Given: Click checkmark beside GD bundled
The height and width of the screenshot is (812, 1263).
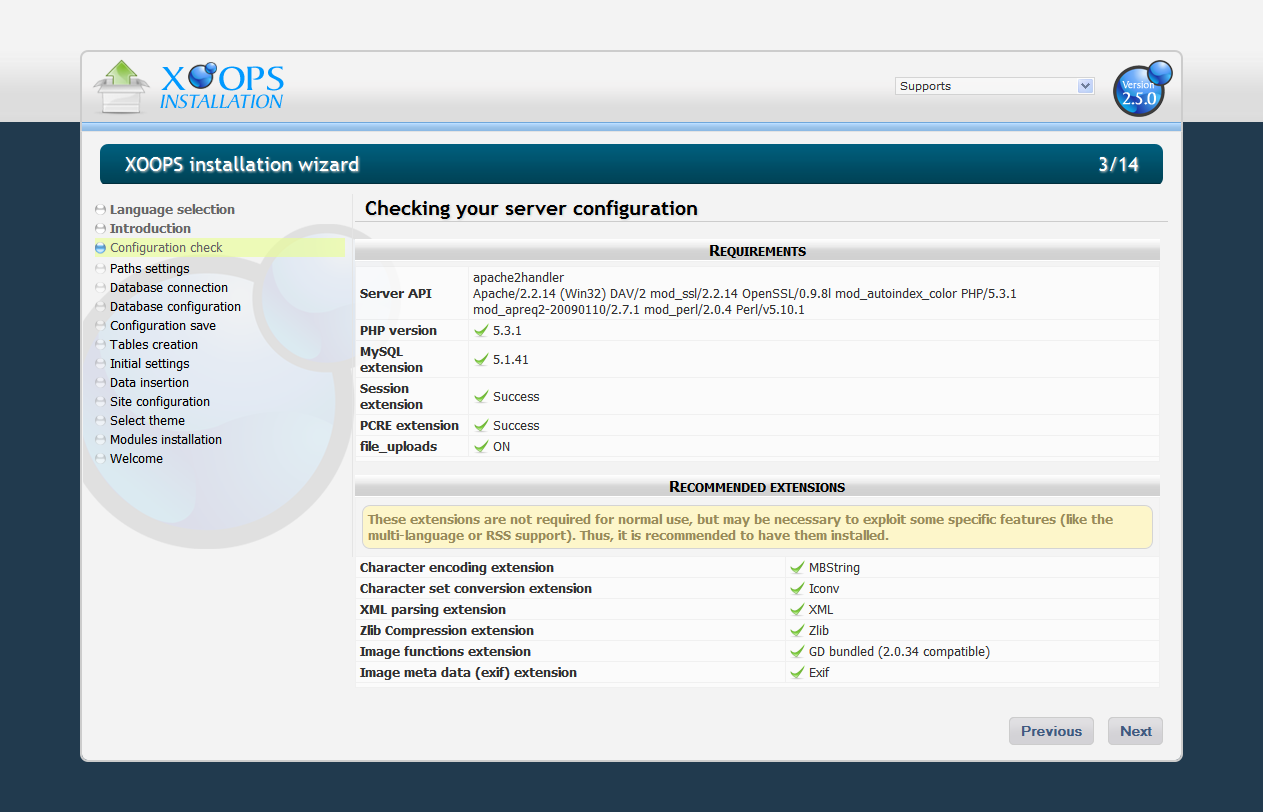Looking at the screenshot, I should tap(797, 652).
